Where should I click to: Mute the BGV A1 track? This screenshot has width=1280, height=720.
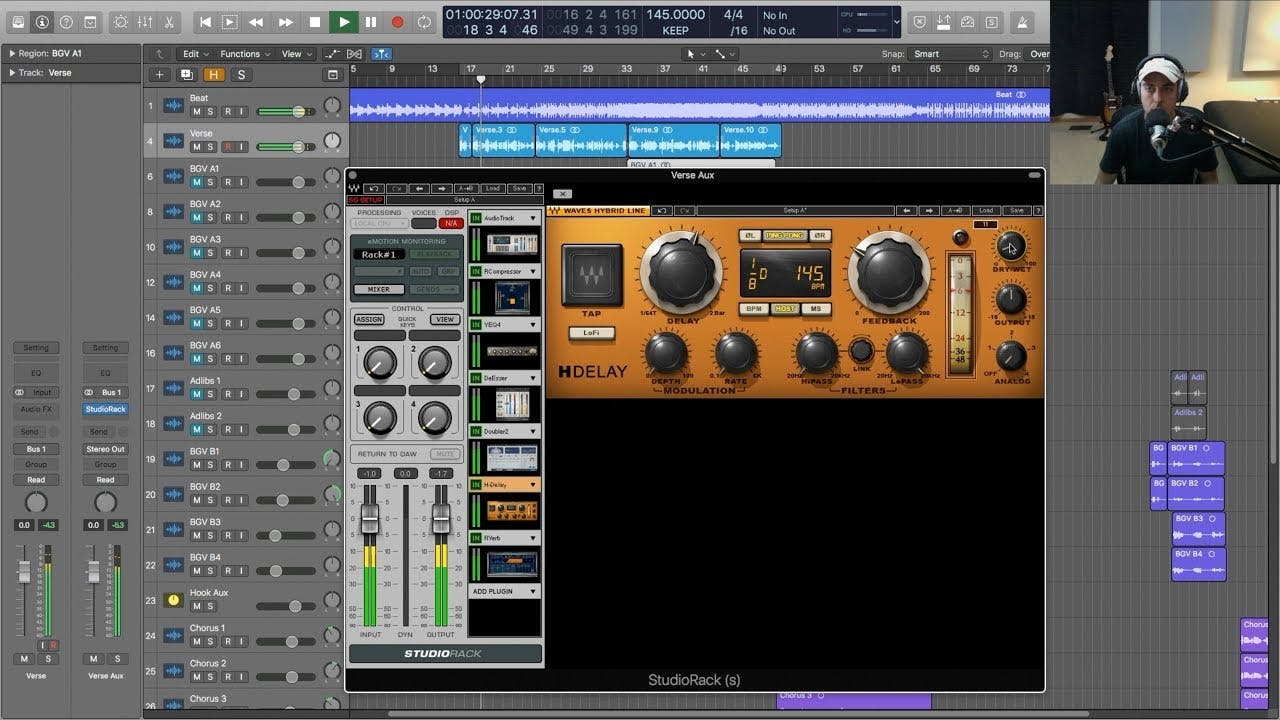tap(196, 182)
